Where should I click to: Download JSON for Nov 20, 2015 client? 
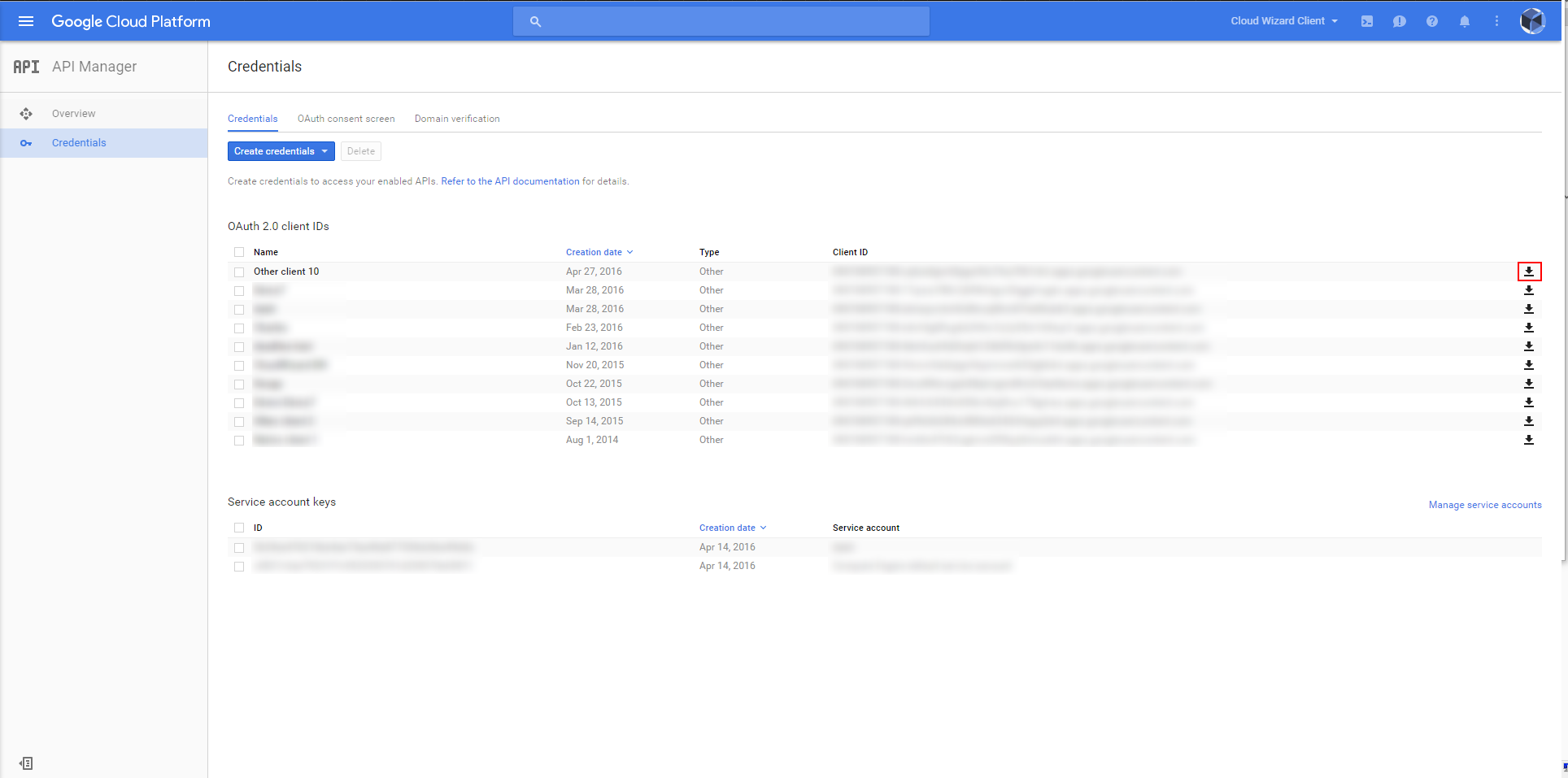tap(1529, 365)
